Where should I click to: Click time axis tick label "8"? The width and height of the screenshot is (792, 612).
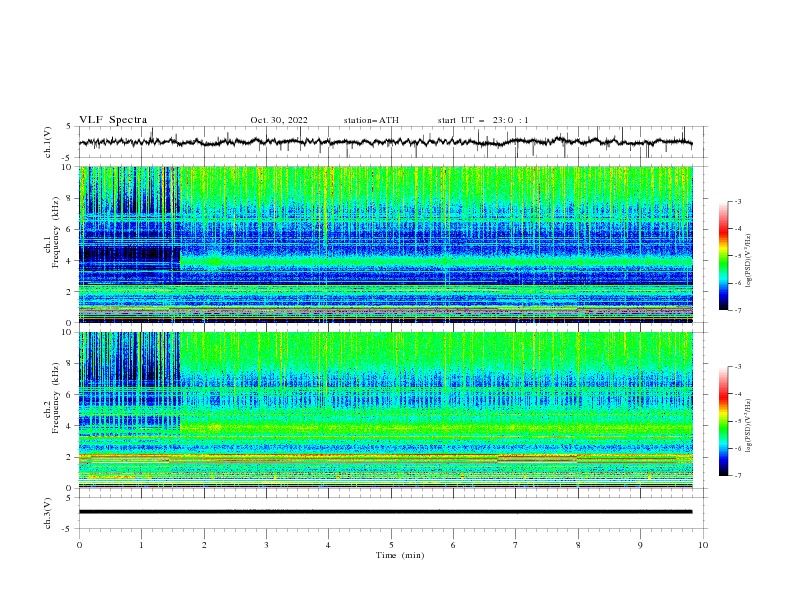coord(578,545)
